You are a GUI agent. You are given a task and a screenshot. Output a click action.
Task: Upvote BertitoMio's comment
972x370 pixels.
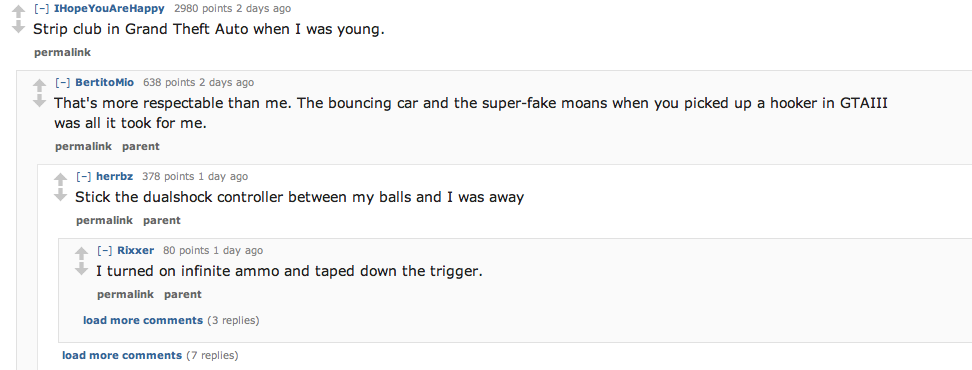(x=40, y=85)
